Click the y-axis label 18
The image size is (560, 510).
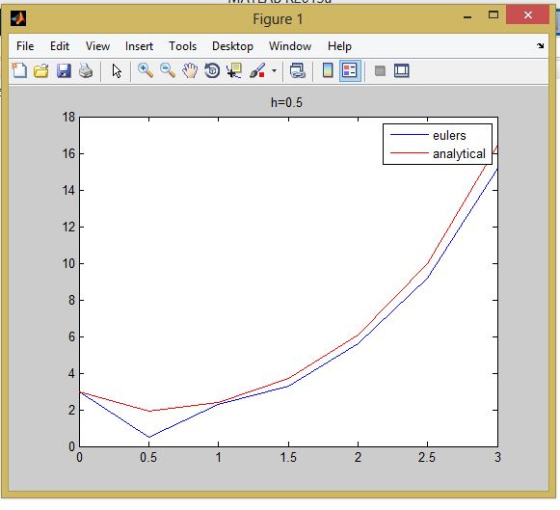69,117
